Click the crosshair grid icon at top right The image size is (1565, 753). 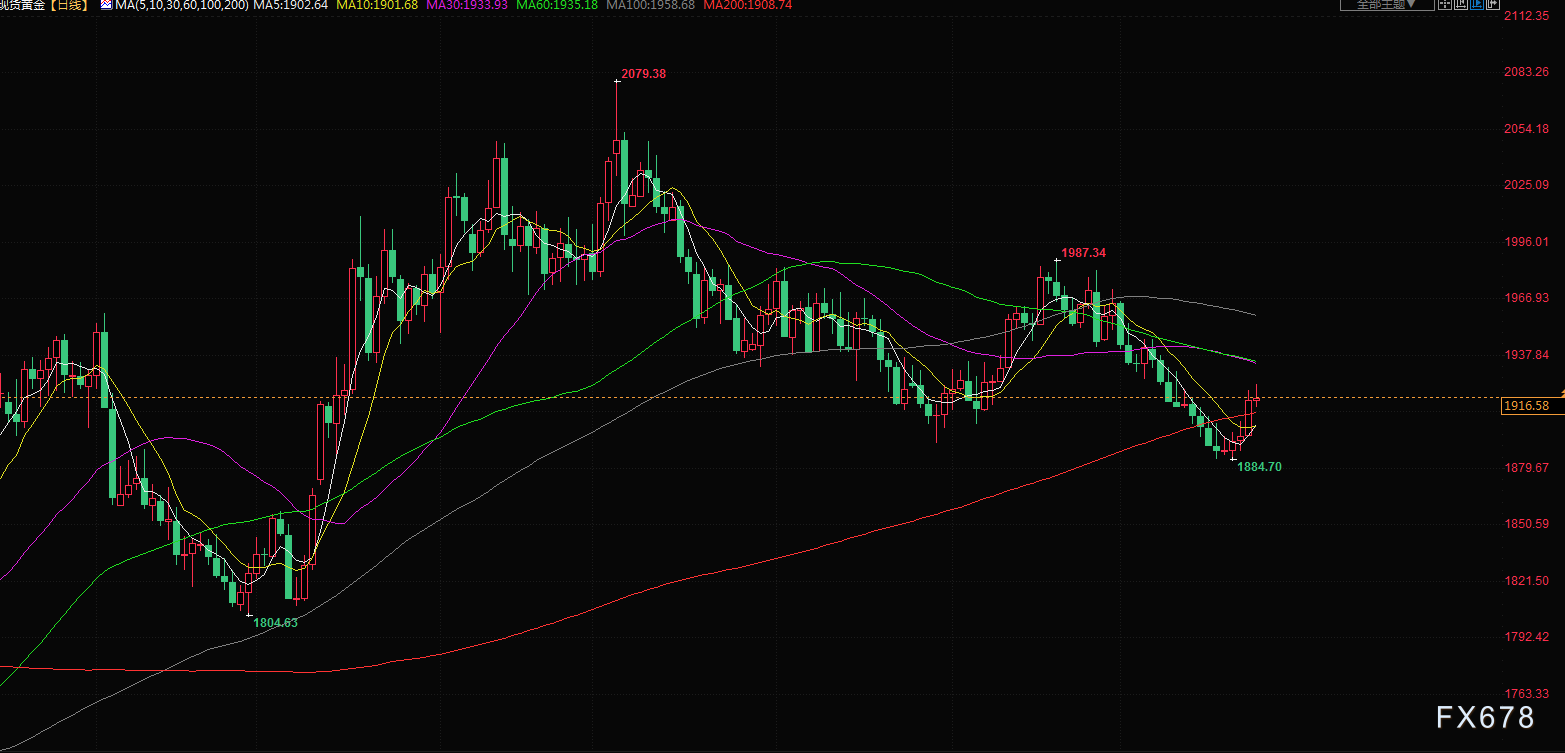[1445, 4]
